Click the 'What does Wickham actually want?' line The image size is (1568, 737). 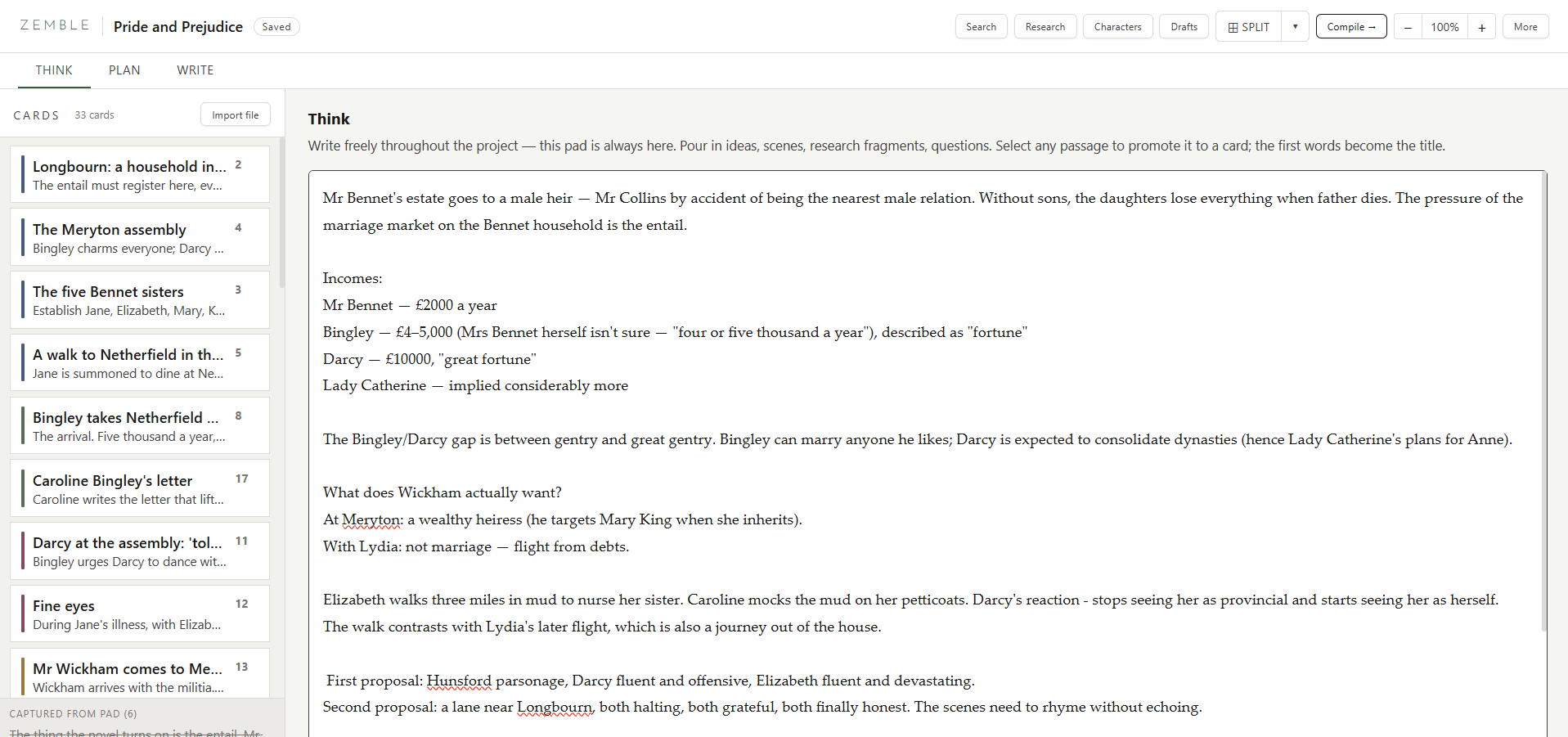[x=443, y=492]
